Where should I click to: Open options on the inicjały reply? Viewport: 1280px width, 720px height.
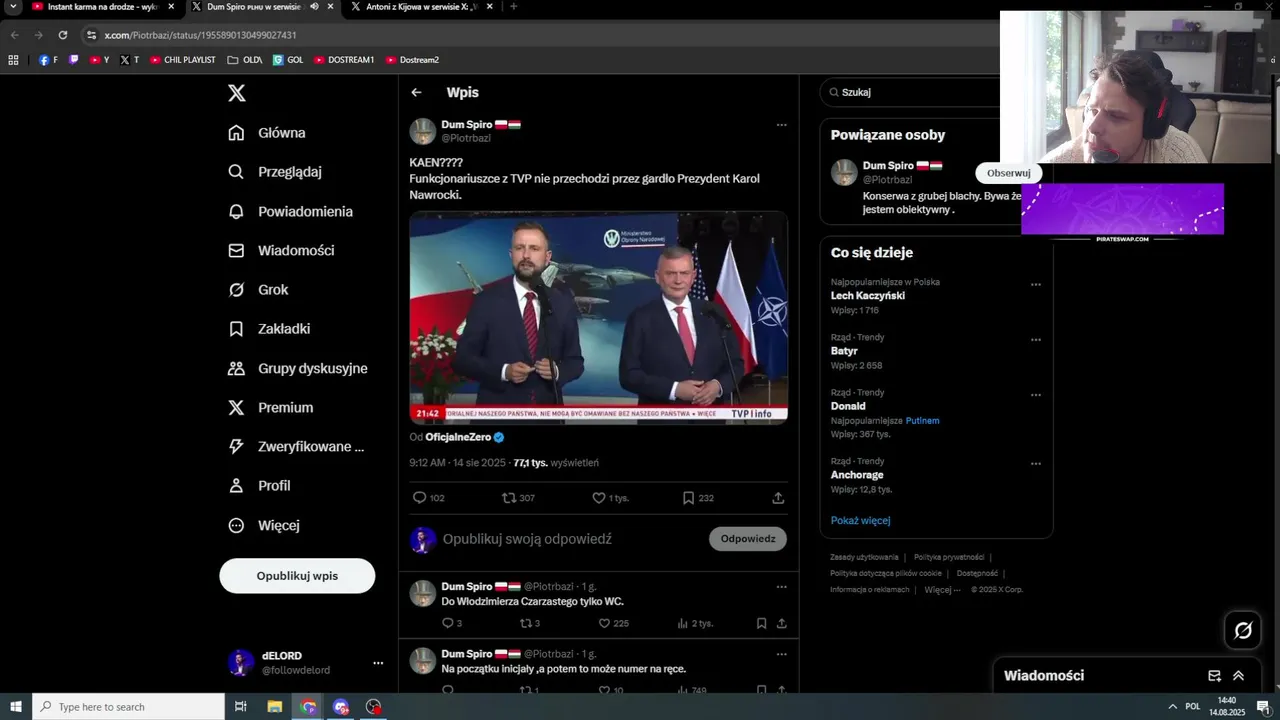click(x=781, y=654)
